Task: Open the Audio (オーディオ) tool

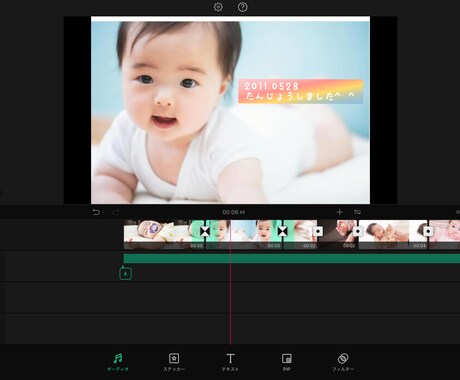Action: click(x=118, y=362)
